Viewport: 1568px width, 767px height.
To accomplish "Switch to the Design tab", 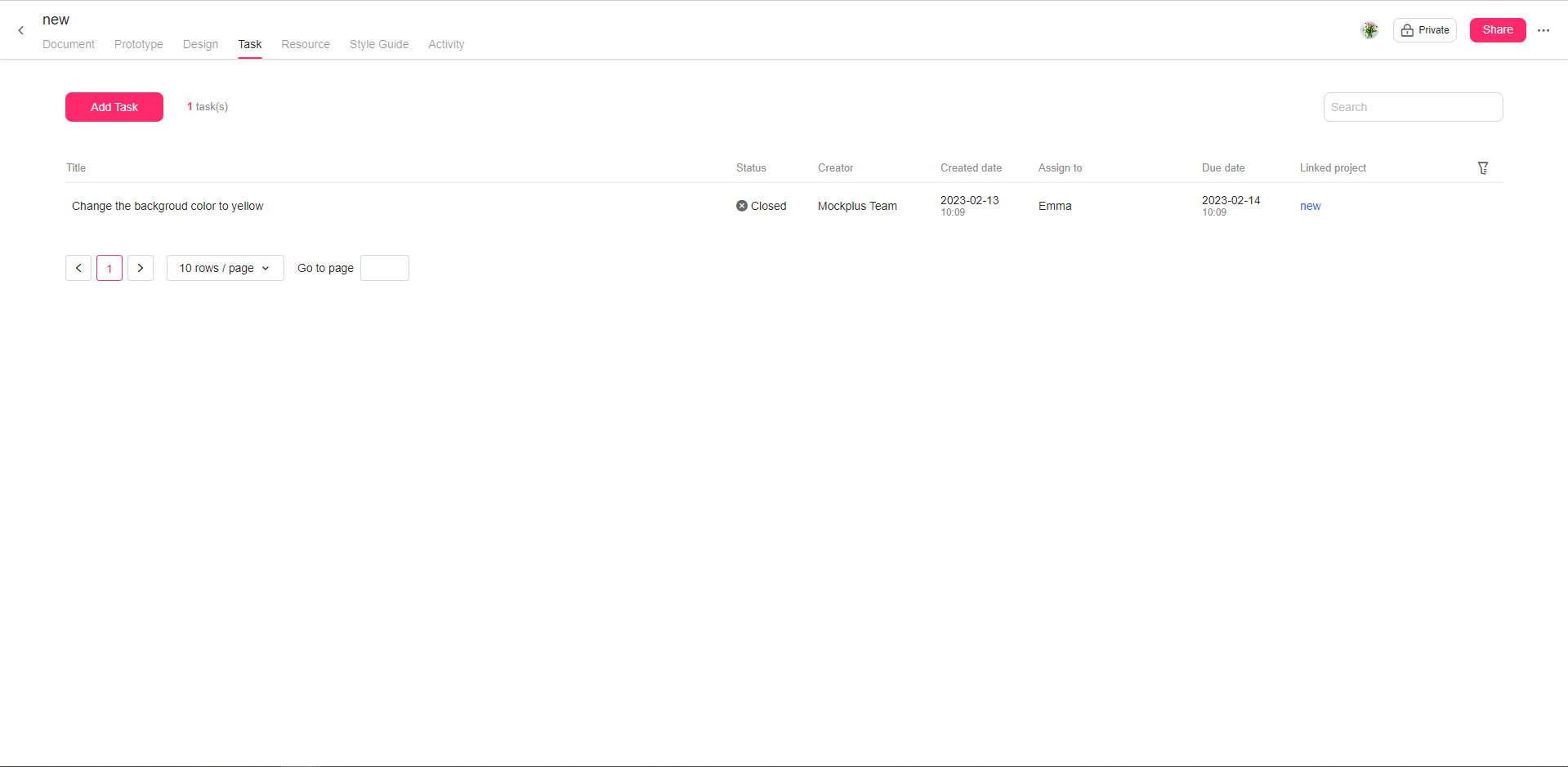I will coord(200,44).
